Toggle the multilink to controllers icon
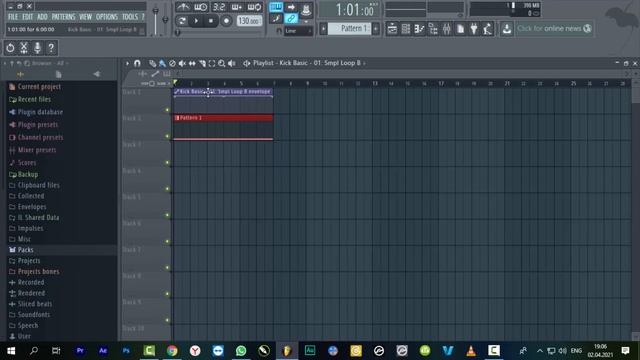 pyautogui.click(x=291, y=18)
